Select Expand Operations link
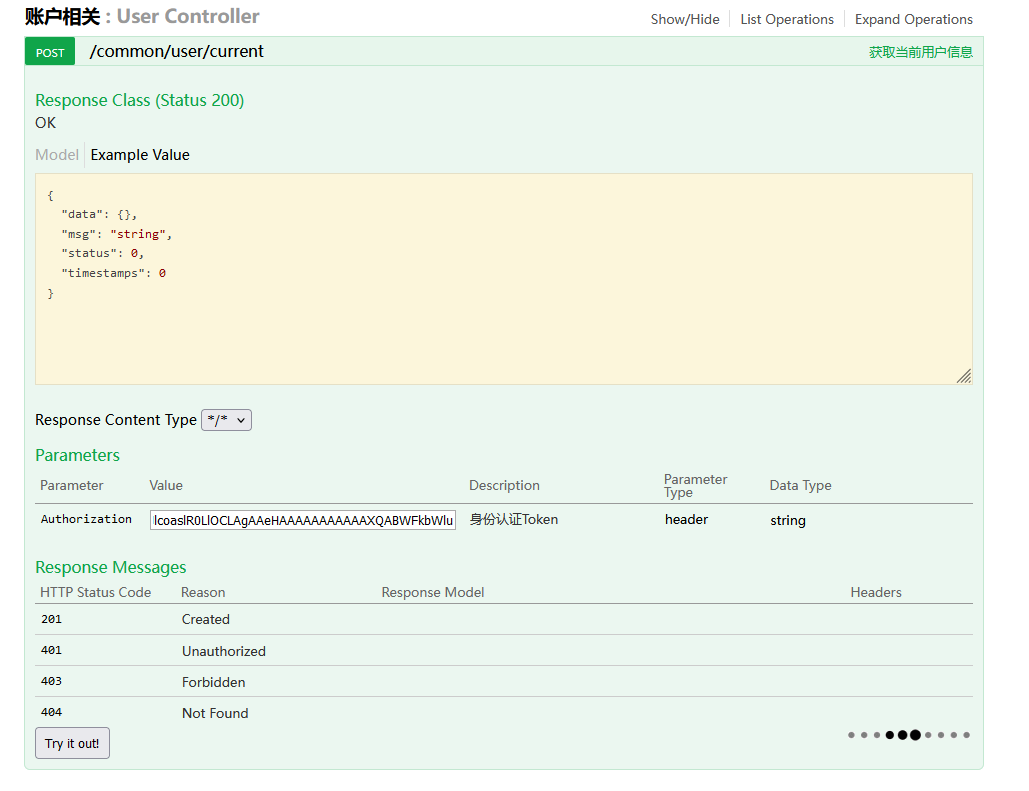The width and height of the screenshot is (1029, 791). coord(913,19)
